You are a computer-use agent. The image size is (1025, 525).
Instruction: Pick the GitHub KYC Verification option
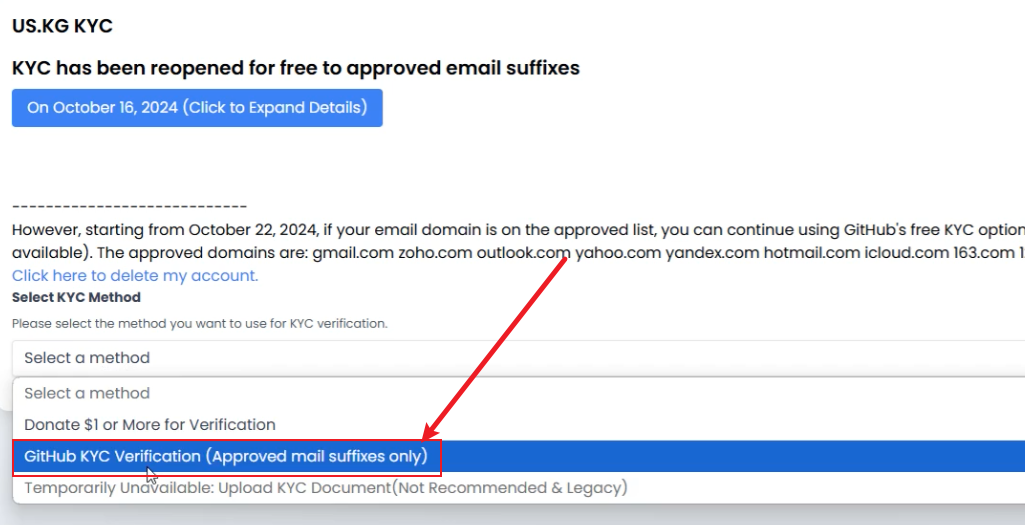226,456
